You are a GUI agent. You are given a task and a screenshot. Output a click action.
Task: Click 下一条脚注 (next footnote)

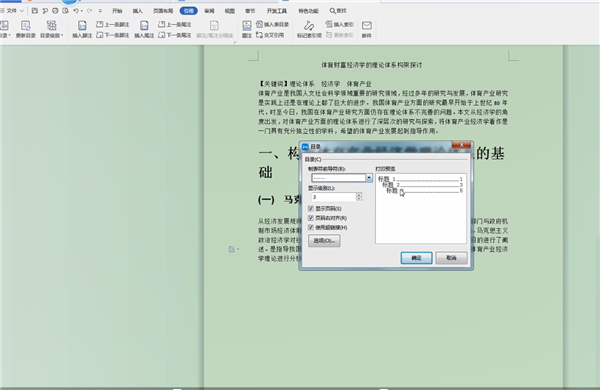(112, 35)
